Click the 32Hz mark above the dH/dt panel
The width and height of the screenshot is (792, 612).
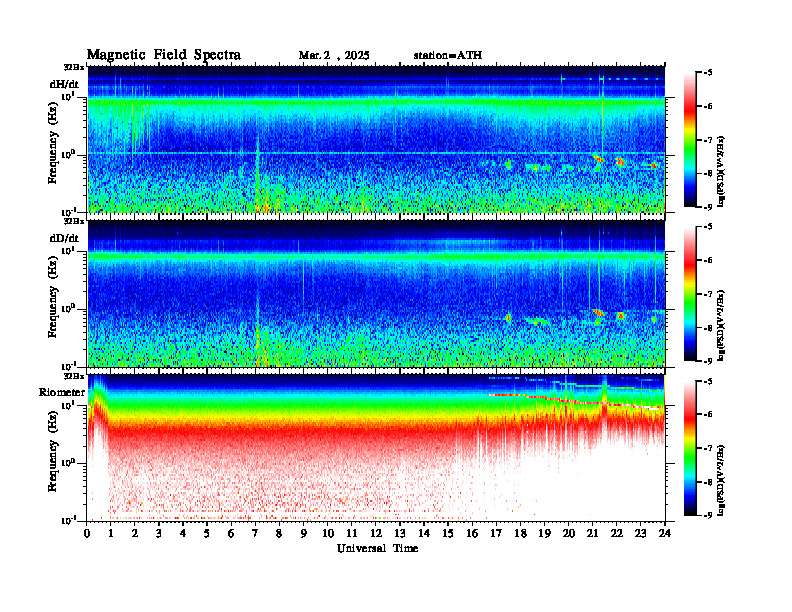(x=74, y=67)
